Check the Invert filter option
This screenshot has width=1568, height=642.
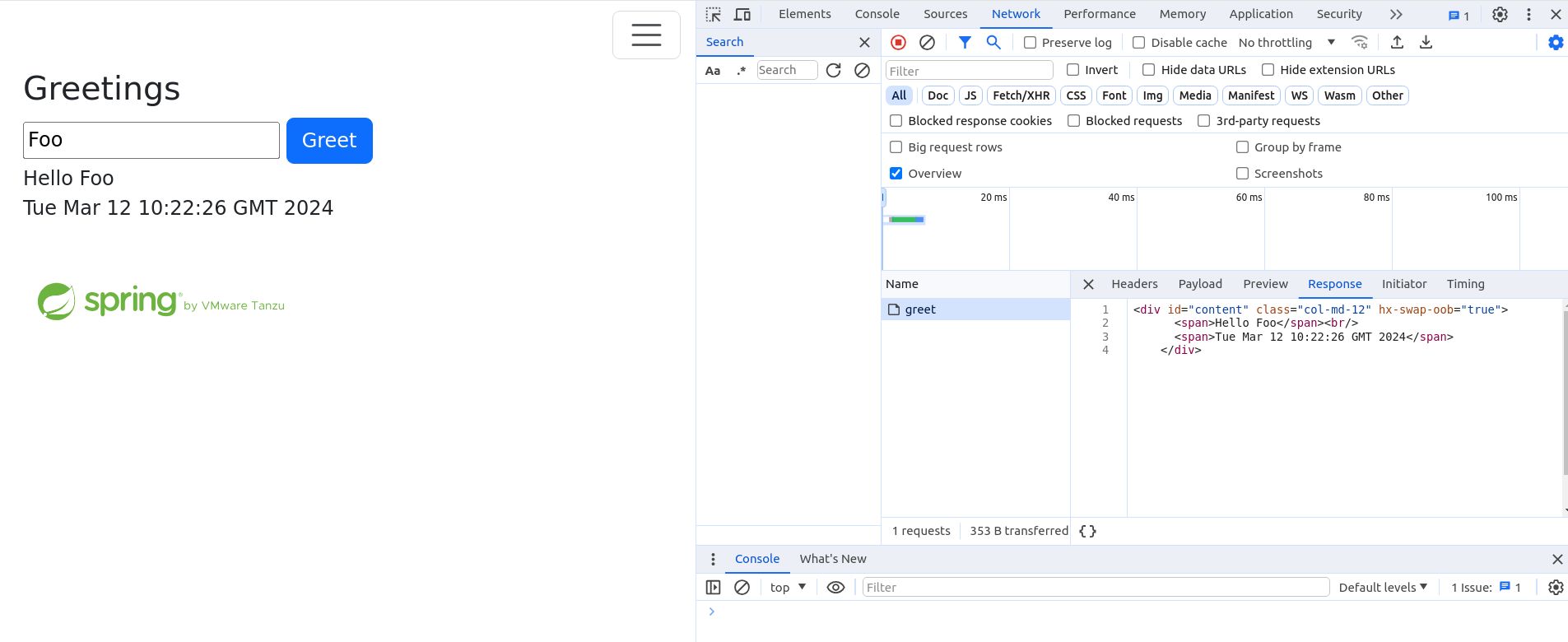click(1072, 70)
